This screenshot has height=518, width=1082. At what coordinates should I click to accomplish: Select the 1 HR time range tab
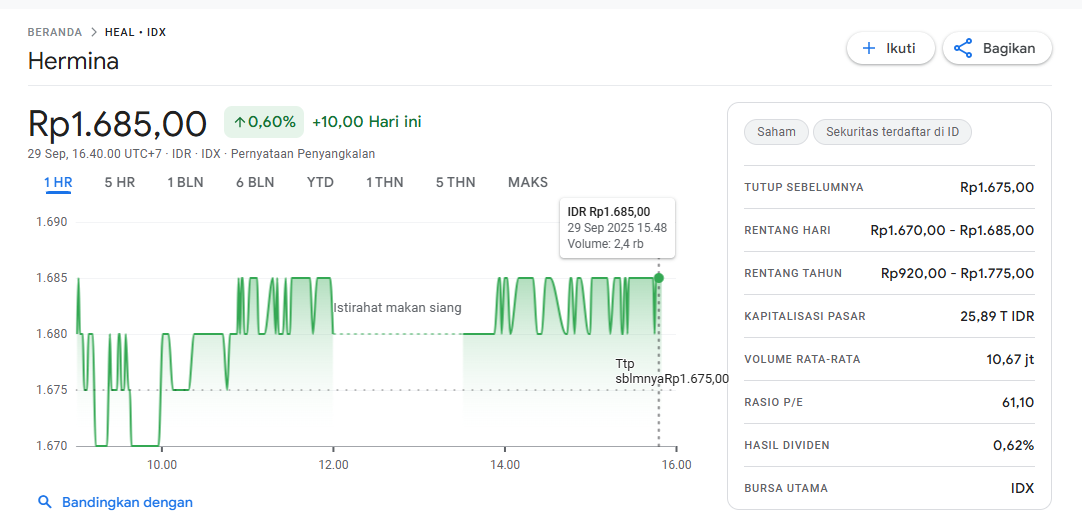tap(58, 182)
